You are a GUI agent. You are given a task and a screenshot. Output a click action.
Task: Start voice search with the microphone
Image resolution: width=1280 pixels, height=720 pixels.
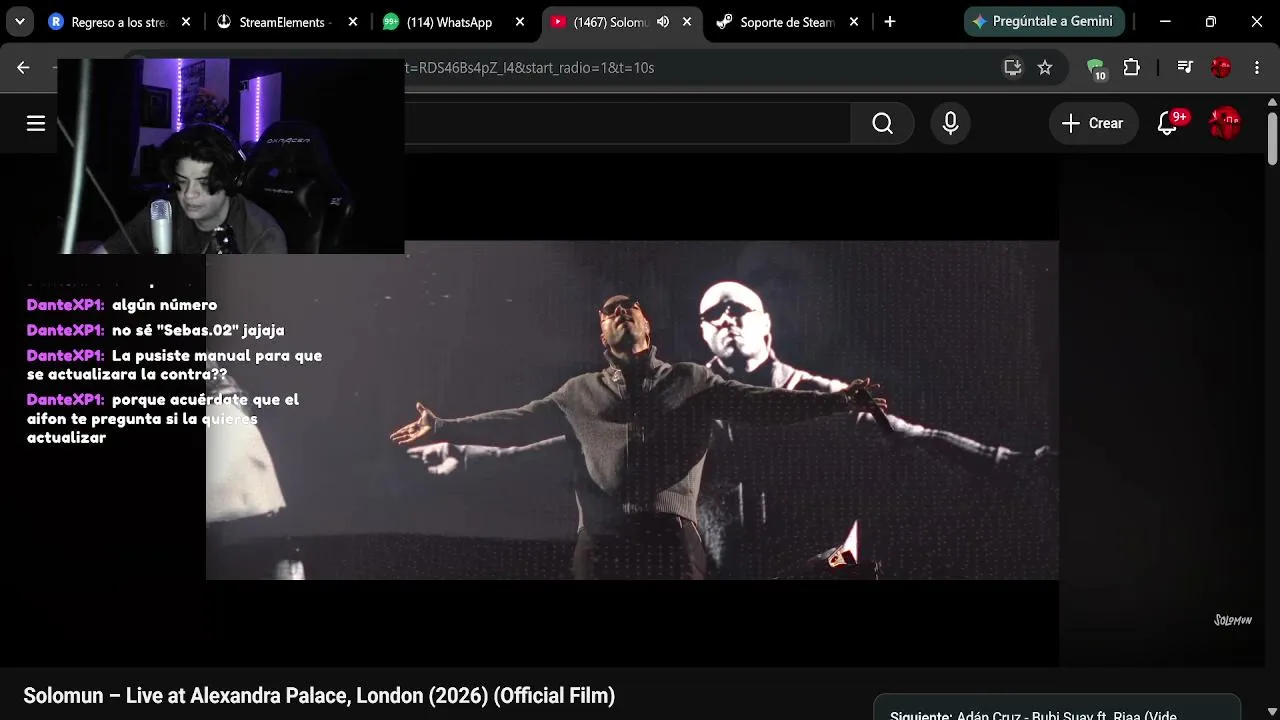point(950,123)
